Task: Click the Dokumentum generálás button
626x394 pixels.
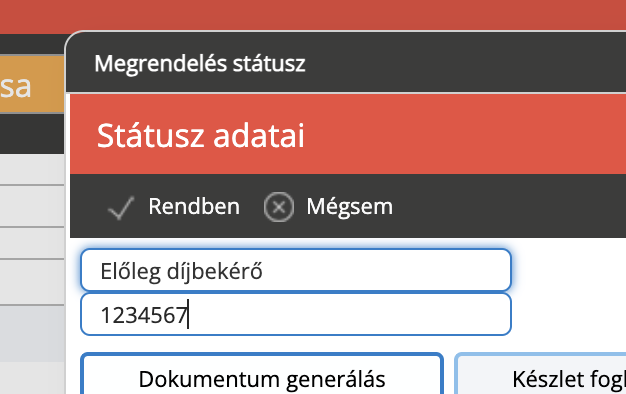Action: [262, 374]
